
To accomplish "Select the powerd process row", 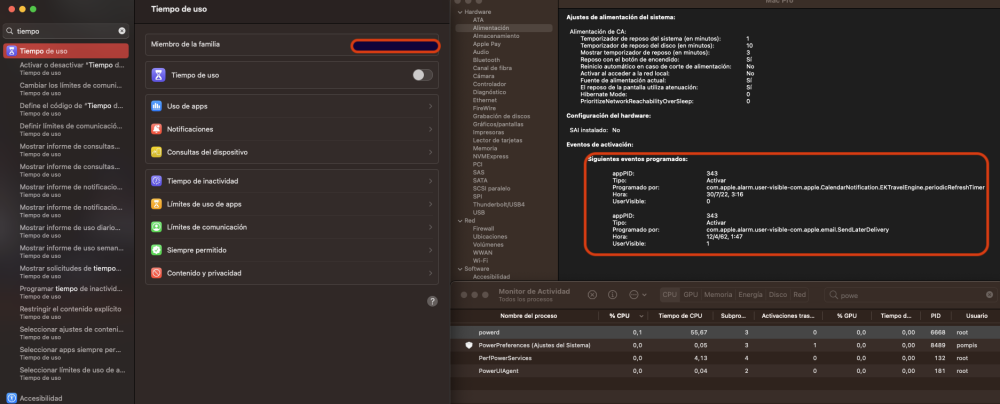I will (724, 333).
